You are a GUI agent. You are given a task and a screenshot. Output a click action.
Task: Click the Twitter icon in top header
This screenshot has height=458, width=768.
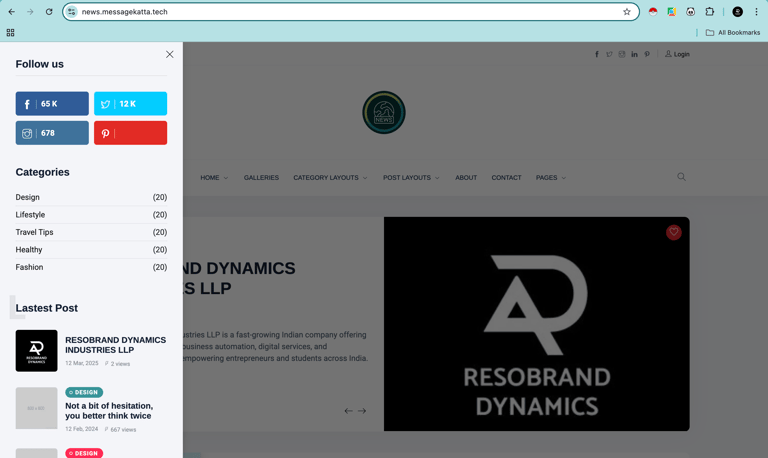click(x=609, y=54)
